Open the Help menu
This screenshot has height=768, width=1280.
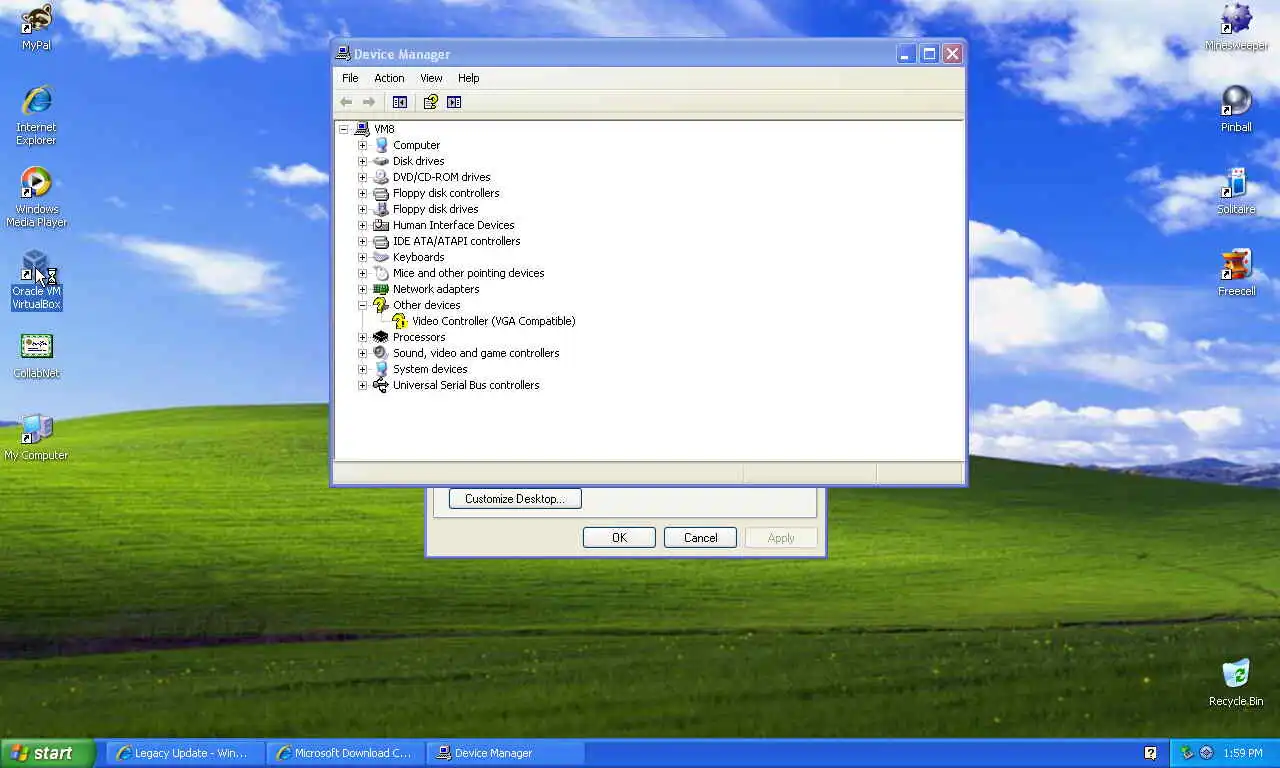pos(469,78)
